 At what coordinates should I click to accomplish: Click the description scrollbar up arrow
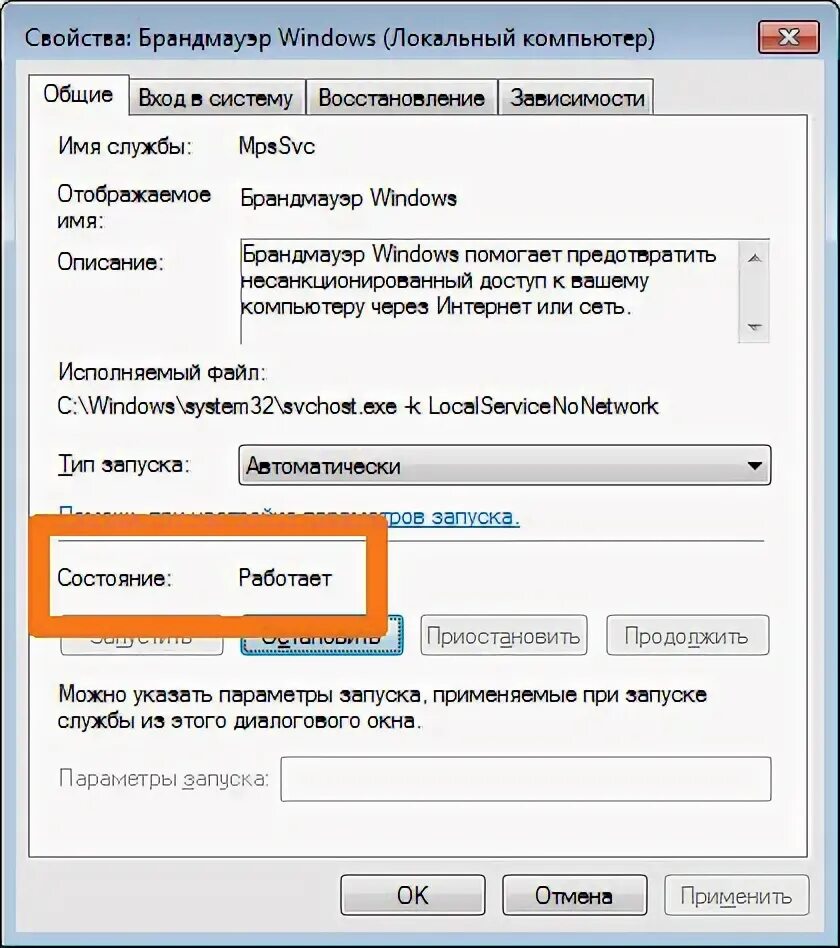point(754,258)
